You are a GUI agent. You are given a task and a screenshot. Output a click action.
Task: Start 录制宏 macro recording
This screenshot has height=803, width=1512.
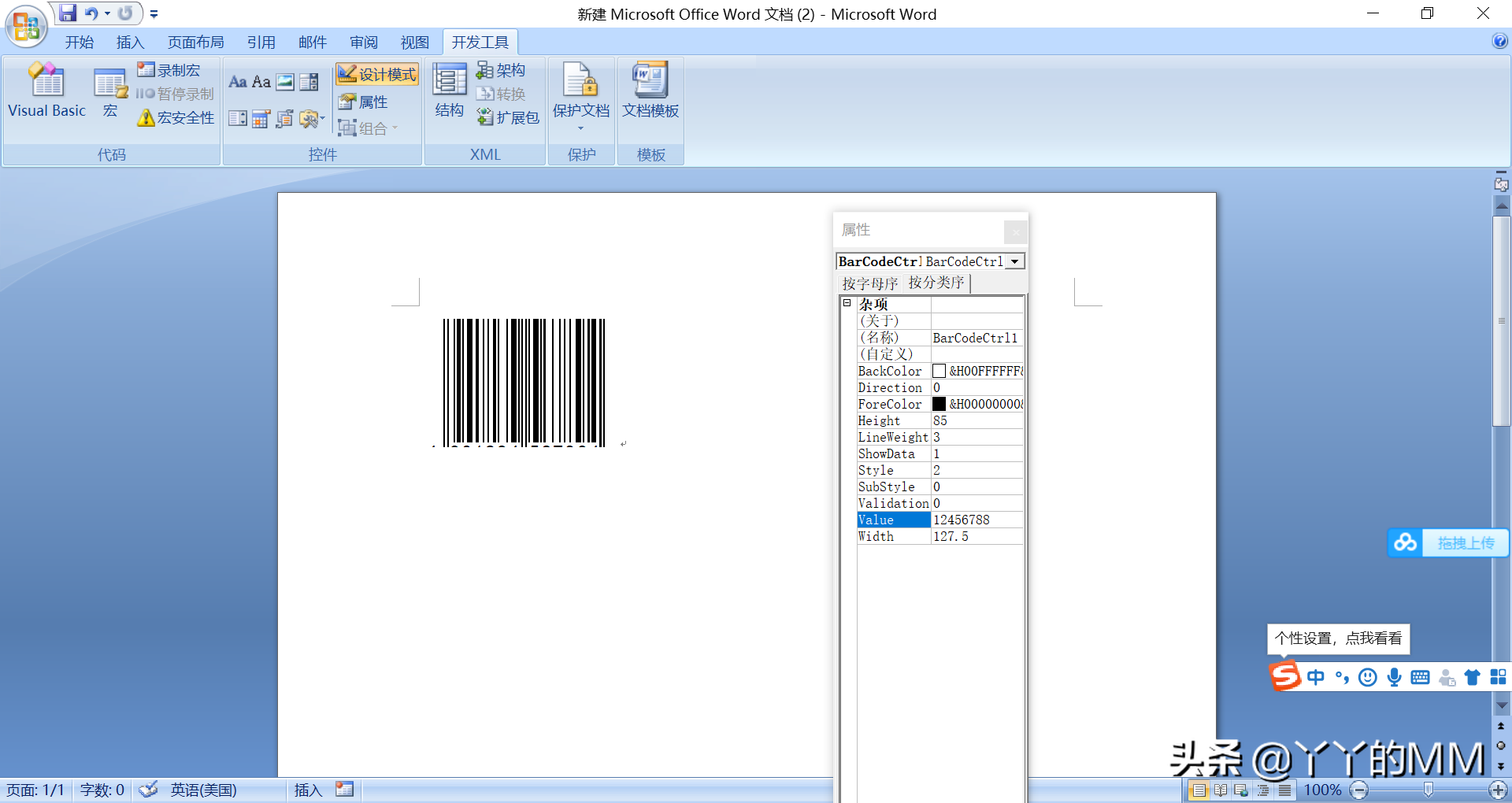pos(169,70)
